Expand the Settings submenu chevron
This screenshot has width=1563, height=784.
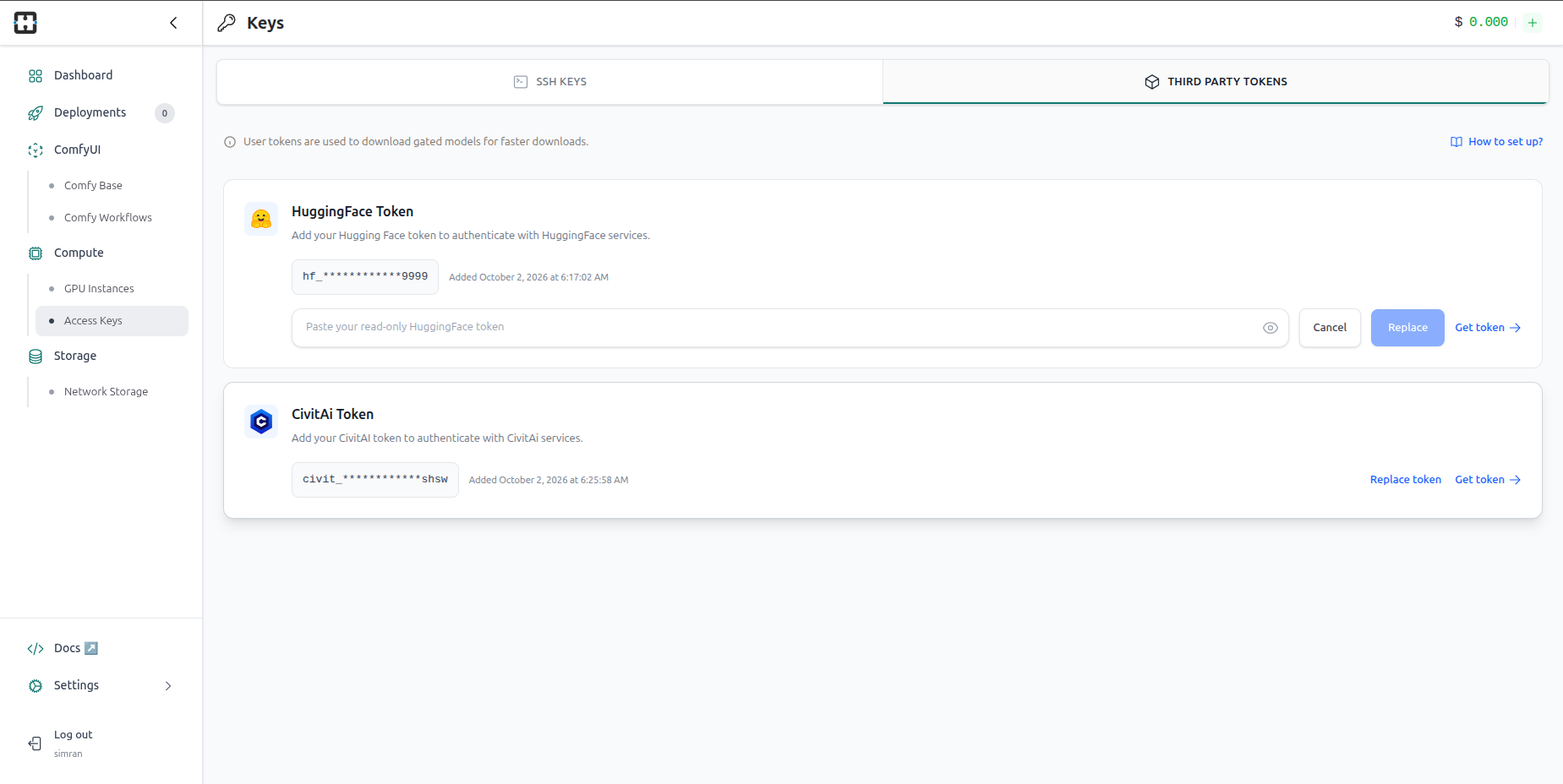[x=168, y=686]
